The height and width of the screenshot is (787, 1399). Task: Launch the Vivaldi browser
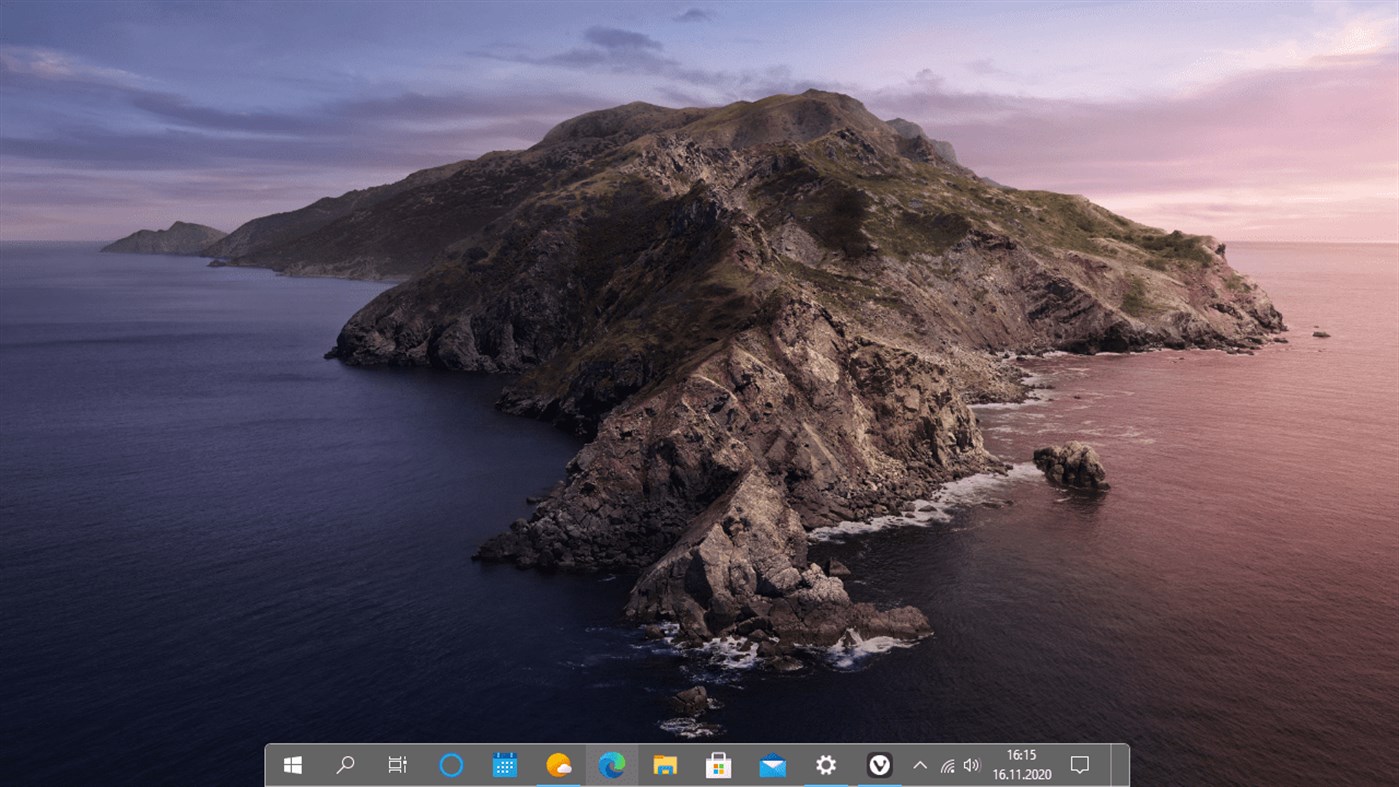click(879, 765)
